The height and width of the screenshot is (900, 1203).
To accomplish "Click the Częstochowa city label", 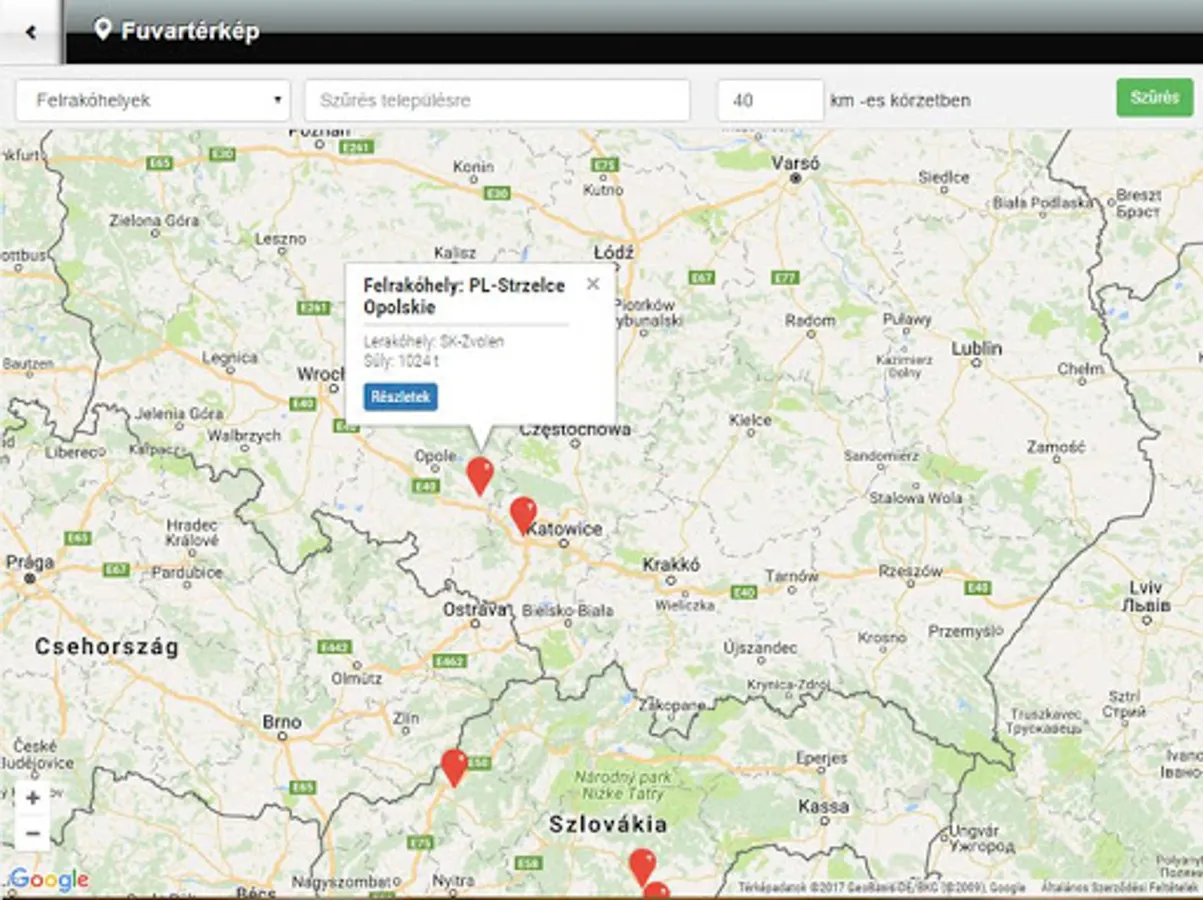I will [576, 430].
